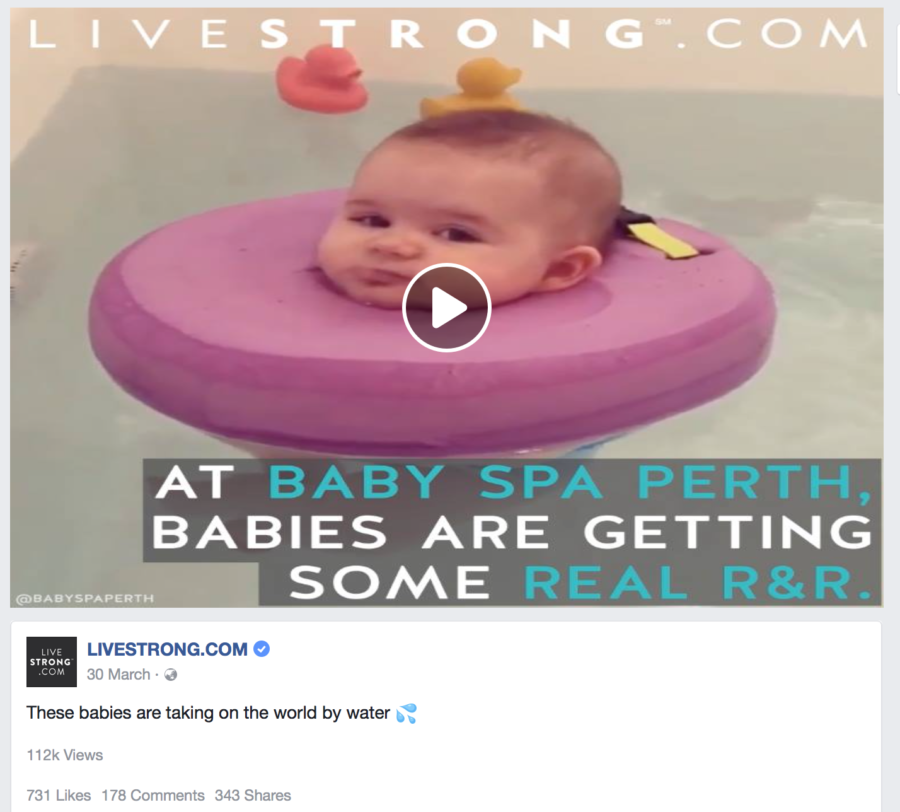This screenshot has width=900, height=812.
Task: Click the BABY SPA PERTH caption text
Action: point(569,482)
